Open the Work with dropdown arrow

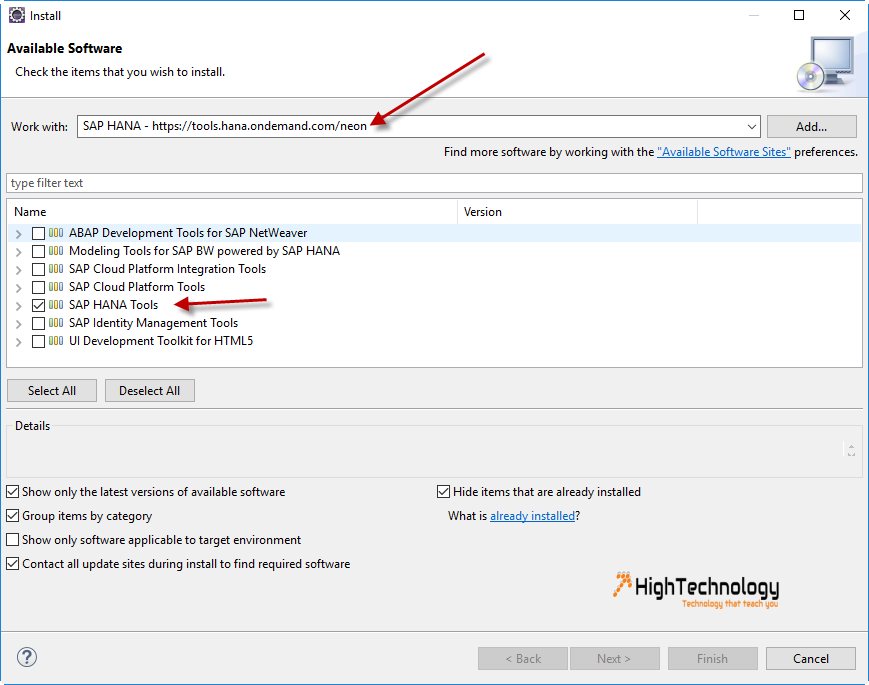(752, 126)
